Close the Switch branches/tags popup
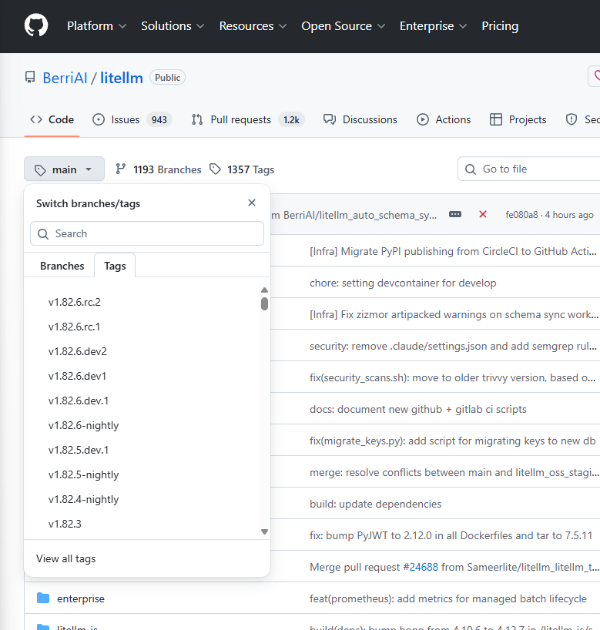This screenshot has width=600, height=630. pyautogui.click(x=252, y=203)
